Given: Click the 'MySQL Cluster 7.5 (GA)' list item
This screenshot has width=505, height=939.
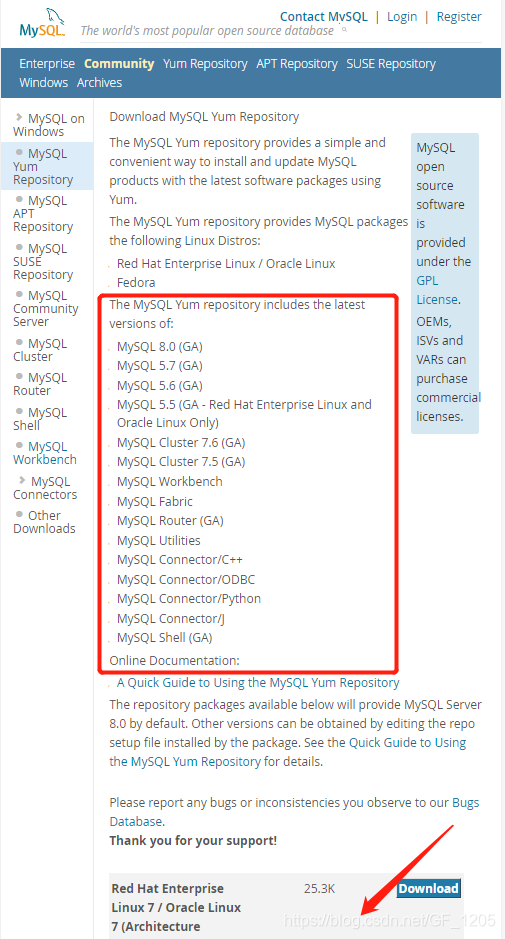Looking at the screenshot, I should point(181,462).
